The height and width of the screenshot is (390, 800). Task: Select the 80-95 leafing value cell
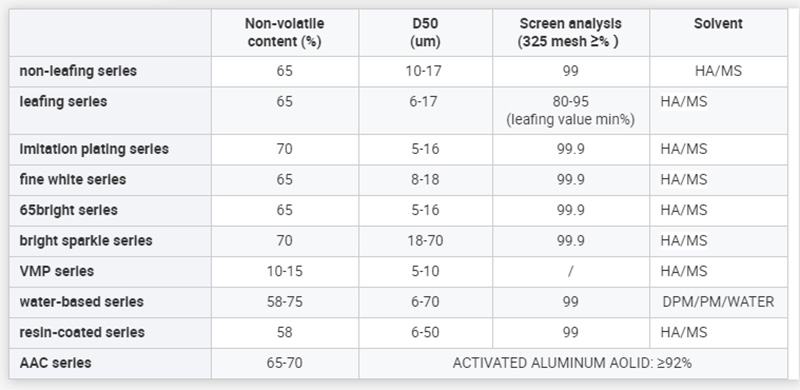(x=570, y=110)
